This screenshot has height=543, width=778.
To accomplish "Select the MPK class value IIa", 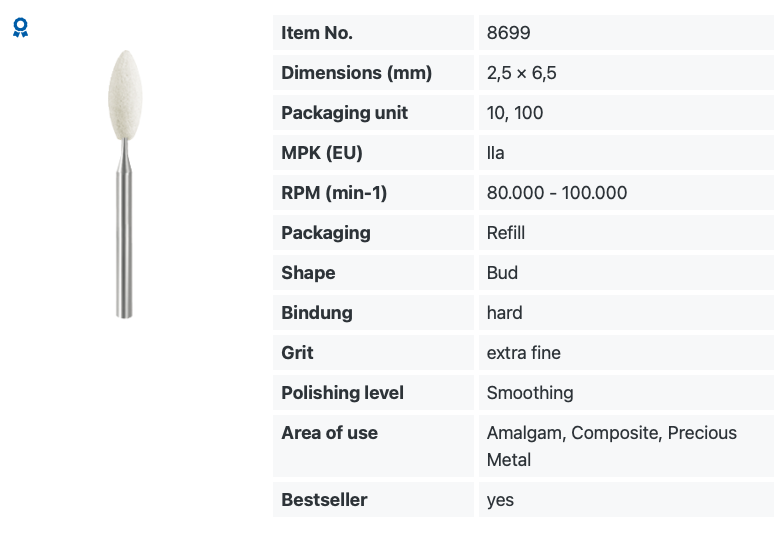I will click(x=495, y=153).
